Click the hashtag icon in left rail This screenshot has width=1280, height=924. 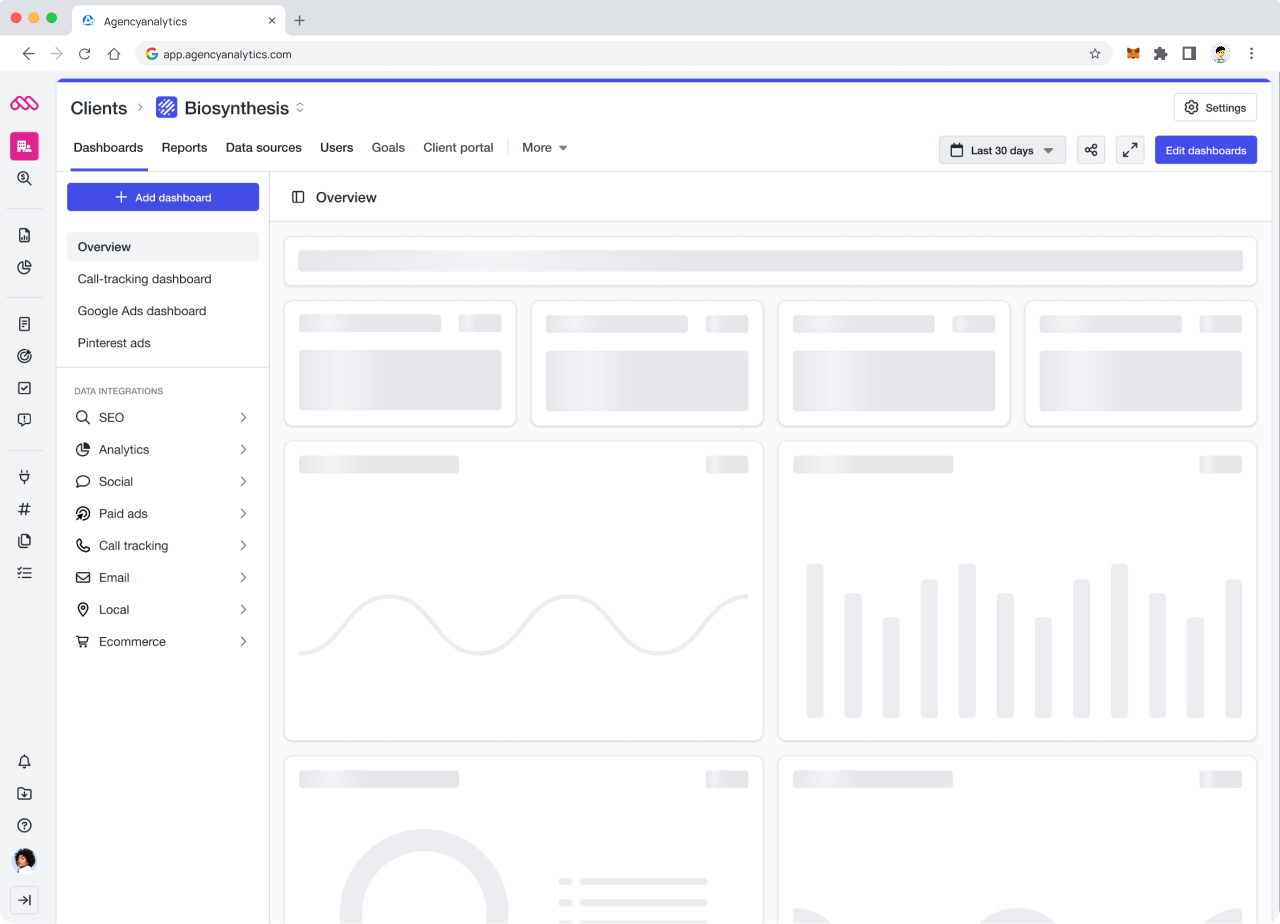(x=25, y=509)
